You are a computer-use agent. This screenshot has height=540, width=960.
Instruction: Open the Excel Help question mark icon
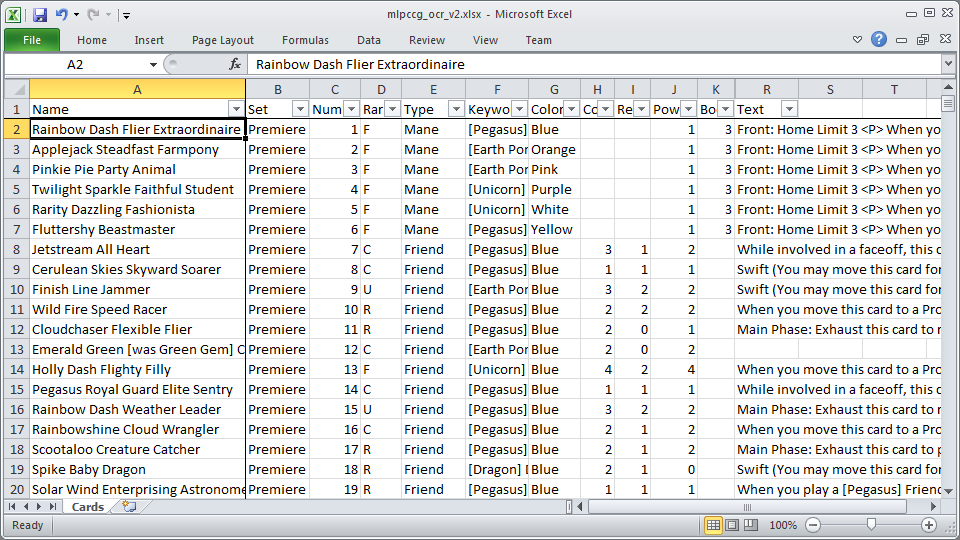coord(879,40)
